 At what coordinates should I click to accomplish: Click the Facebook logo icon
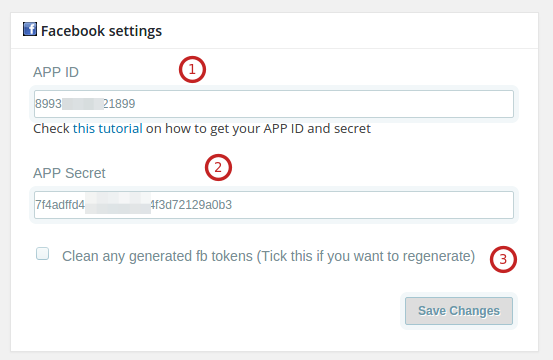tap(30, 29)
